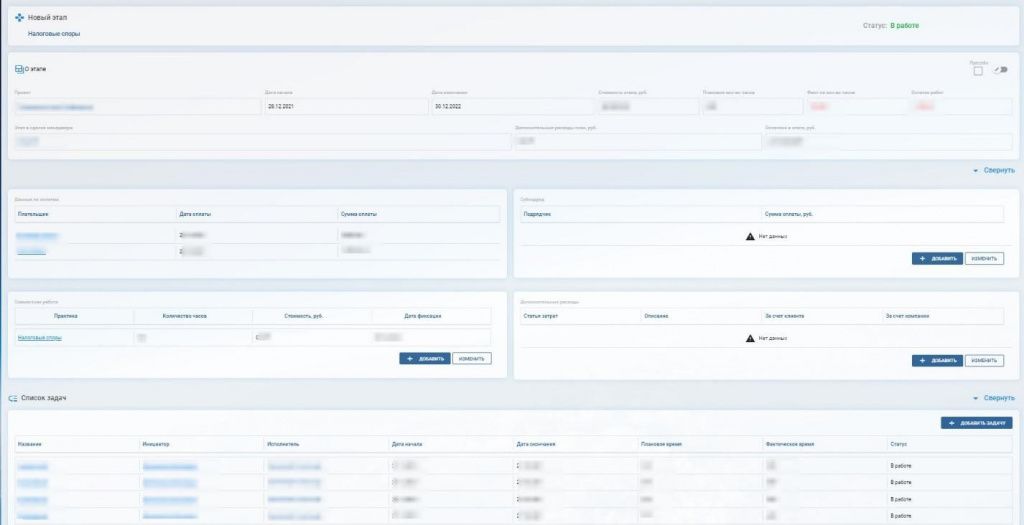Open Налоговые споры practice in Совместные работы
Screen dimensions: 1024x525
pyautogui.click(x=40, y=338)
